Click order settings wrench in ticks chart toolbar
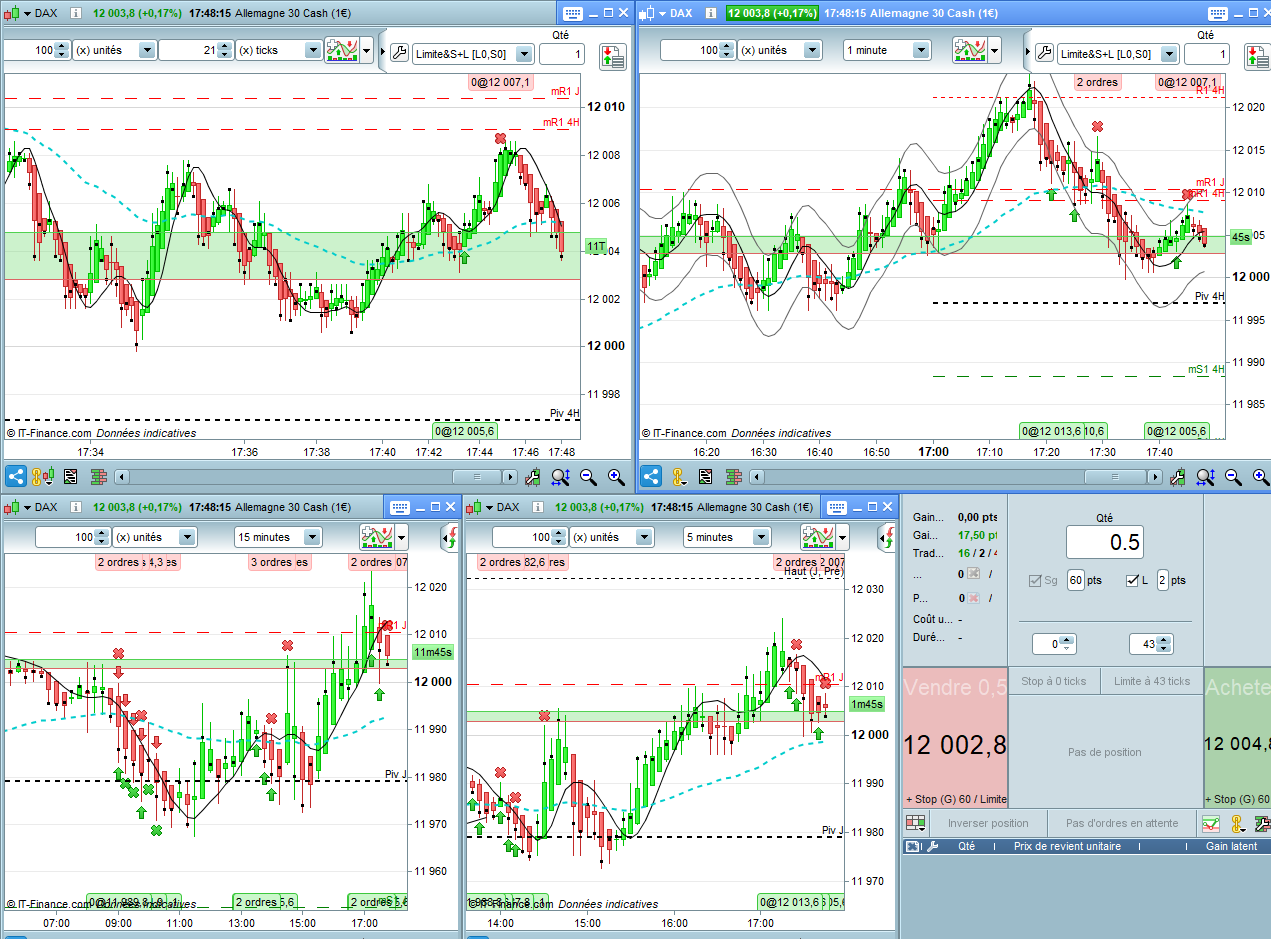Image resolution: width=1271 pixels, height=939 pixels. click(397, 54)
